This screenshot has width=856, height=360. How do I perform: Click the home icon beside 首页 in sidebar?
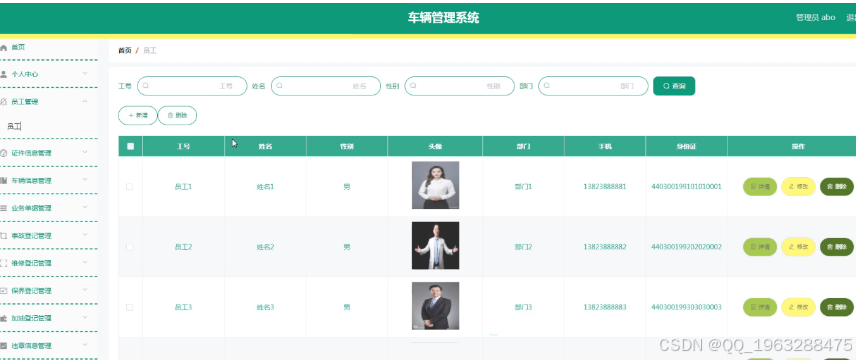pyautogui.click(x=3, y=48)
